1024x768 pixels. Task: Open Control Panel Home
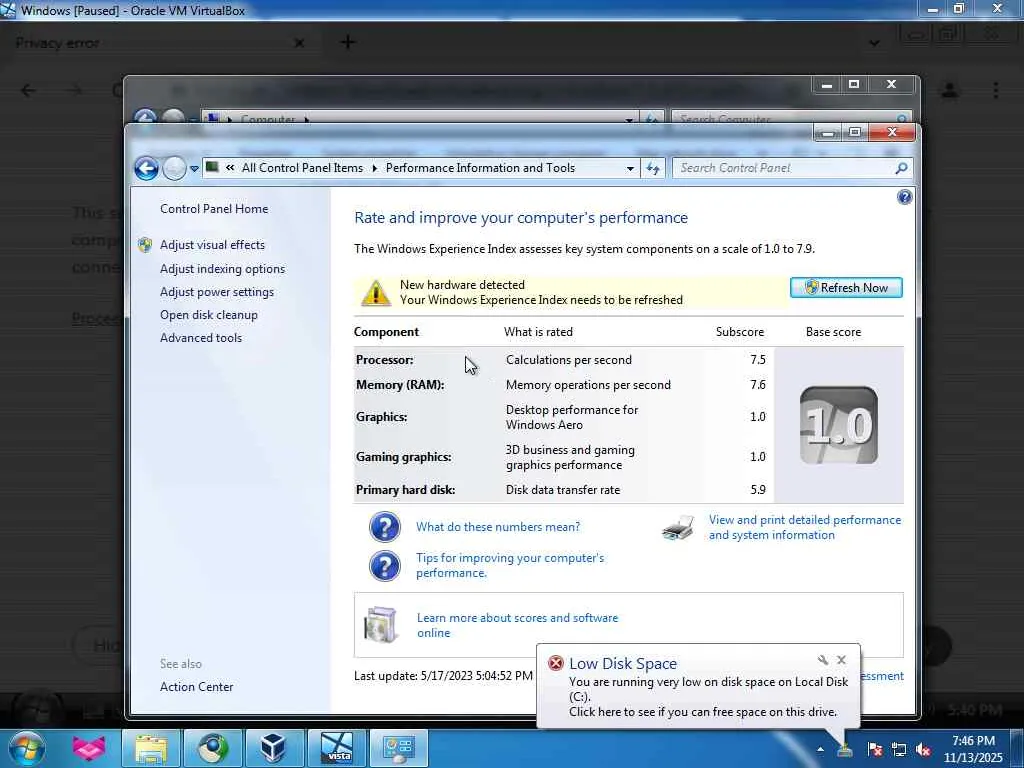[214, 209]
